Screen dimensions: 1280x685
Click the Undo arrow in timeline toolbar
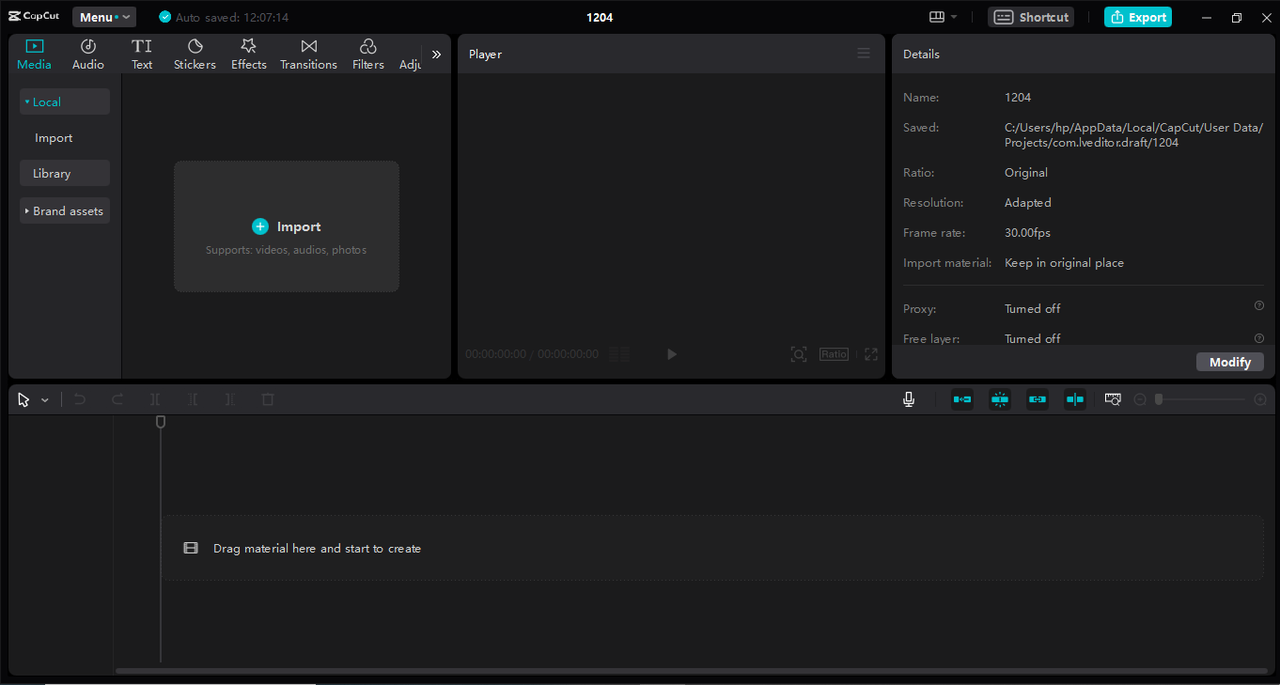tap(80, 399)
